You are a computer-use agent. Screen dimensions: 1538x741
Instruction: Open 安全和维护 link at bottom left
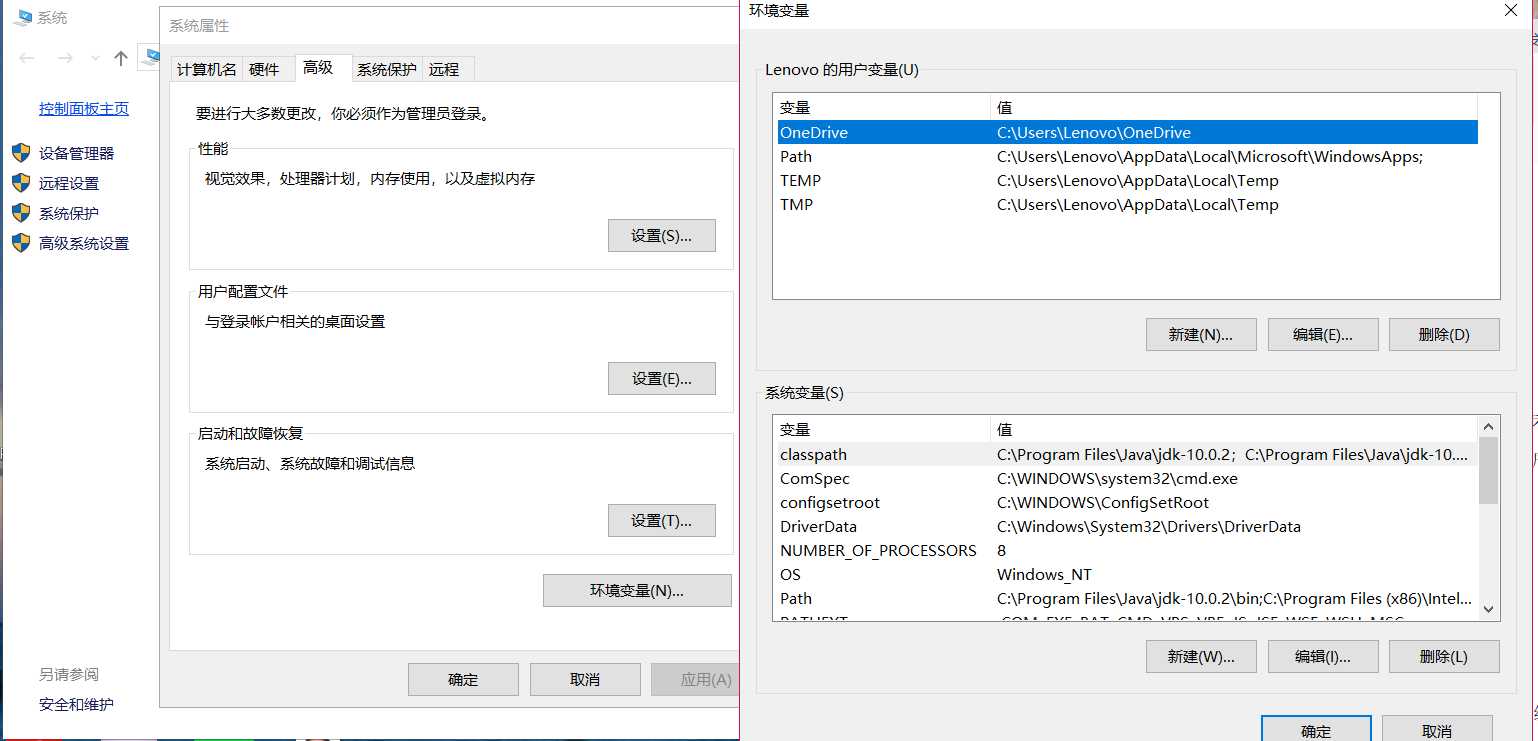coord(76,705)
